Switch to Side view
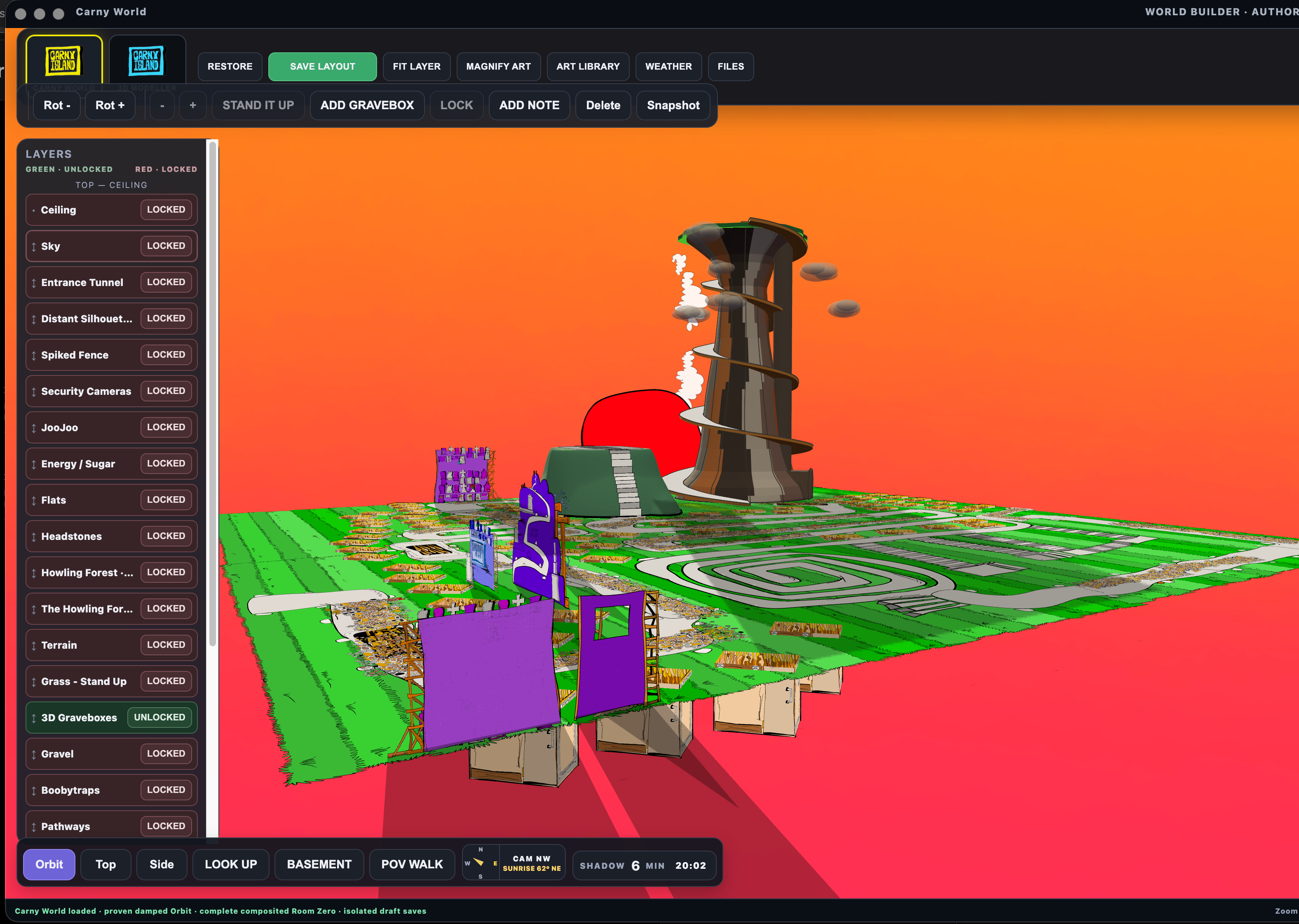 162,864
